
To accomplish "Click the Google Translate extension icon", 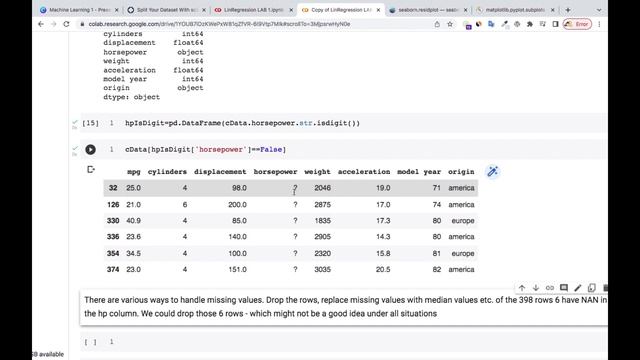I will pyautogui.click(x=491, y=24).
